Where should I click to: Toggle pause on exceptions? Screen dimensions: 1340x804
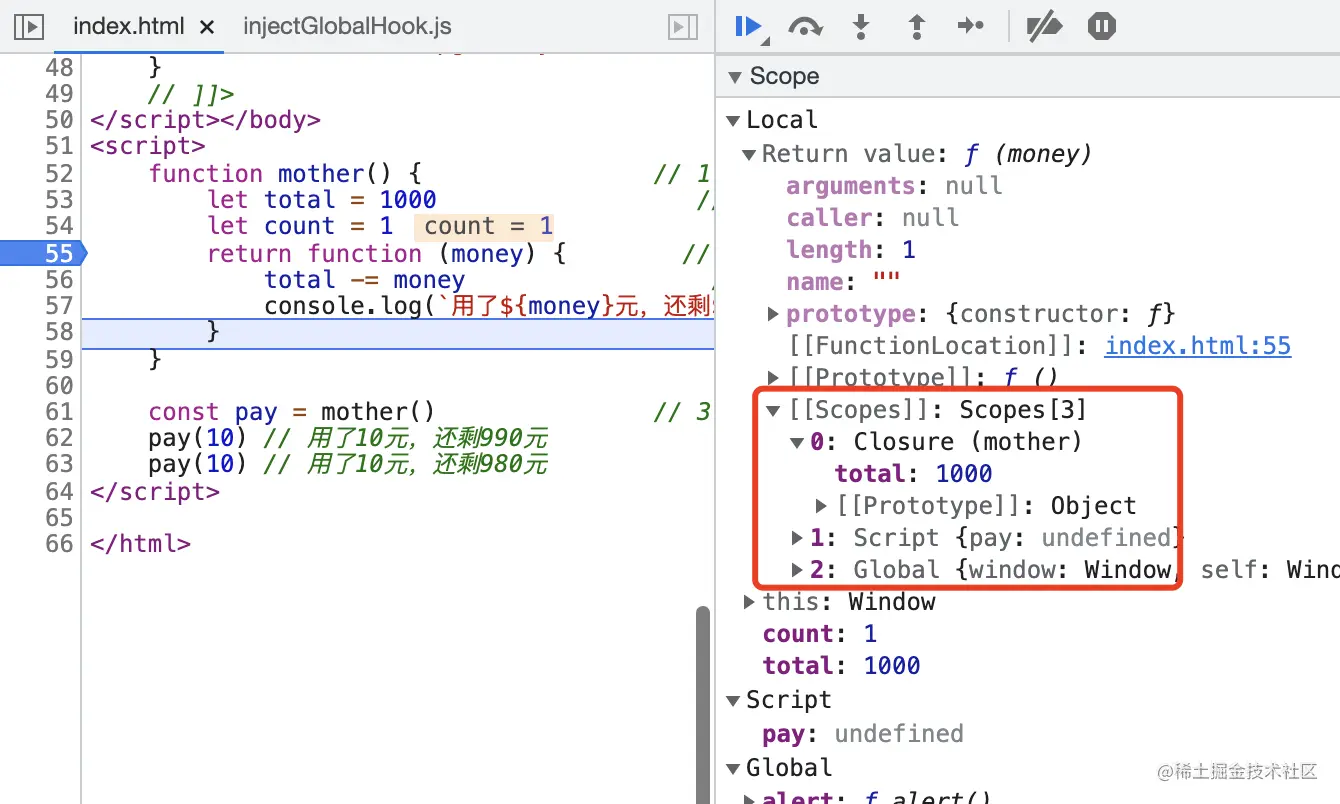1101,27
